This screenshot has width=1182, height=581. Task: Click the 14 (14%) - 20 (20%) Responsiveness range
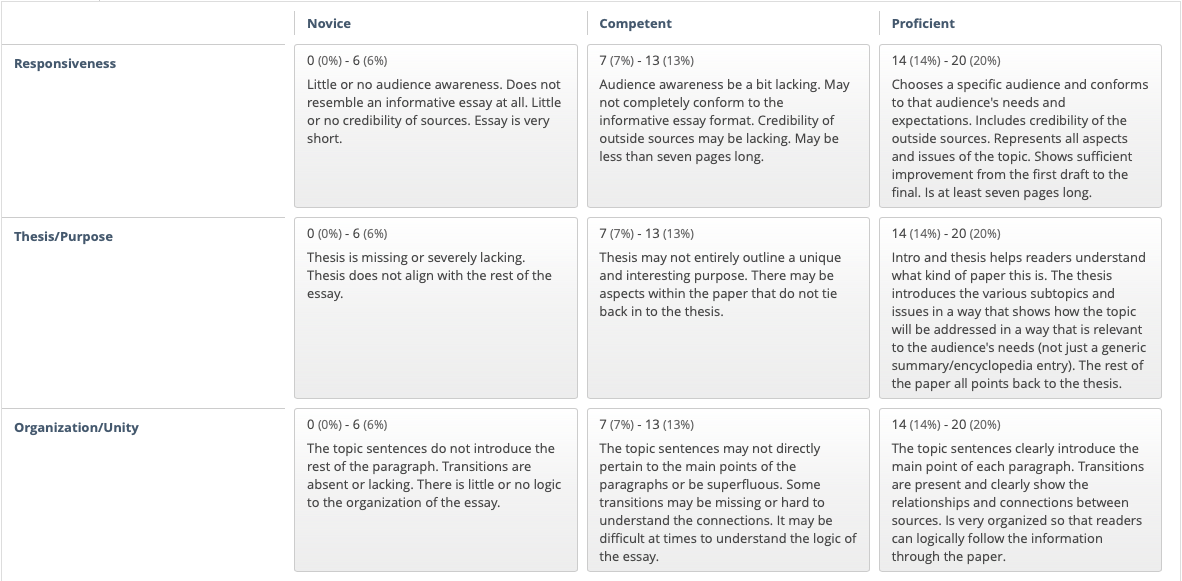946,61
